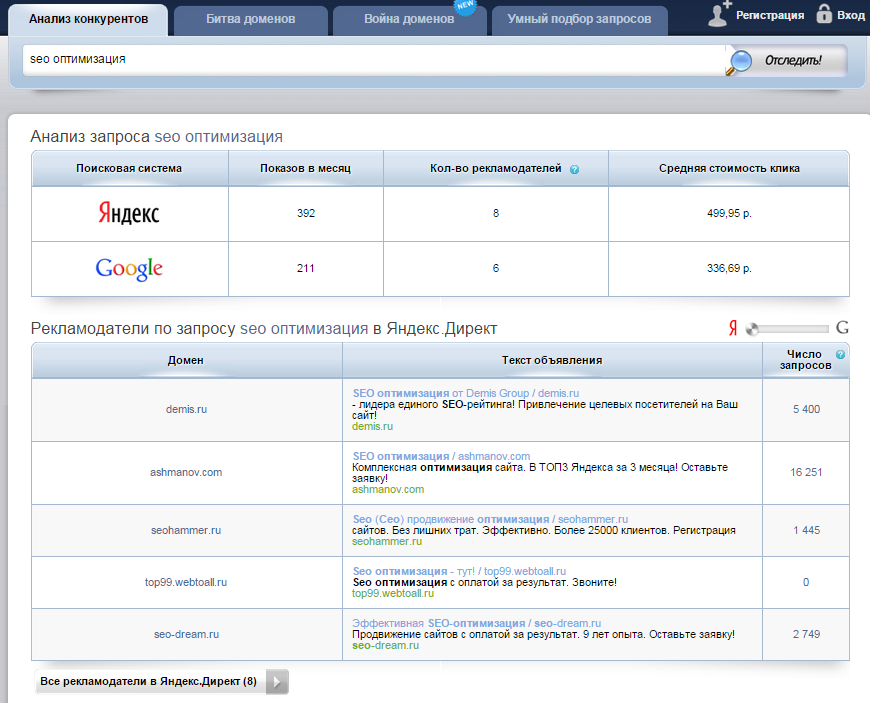The image size is (870, 703).
Task: Switch to the Битва доменов tab
Action: (x=251, y=20)
